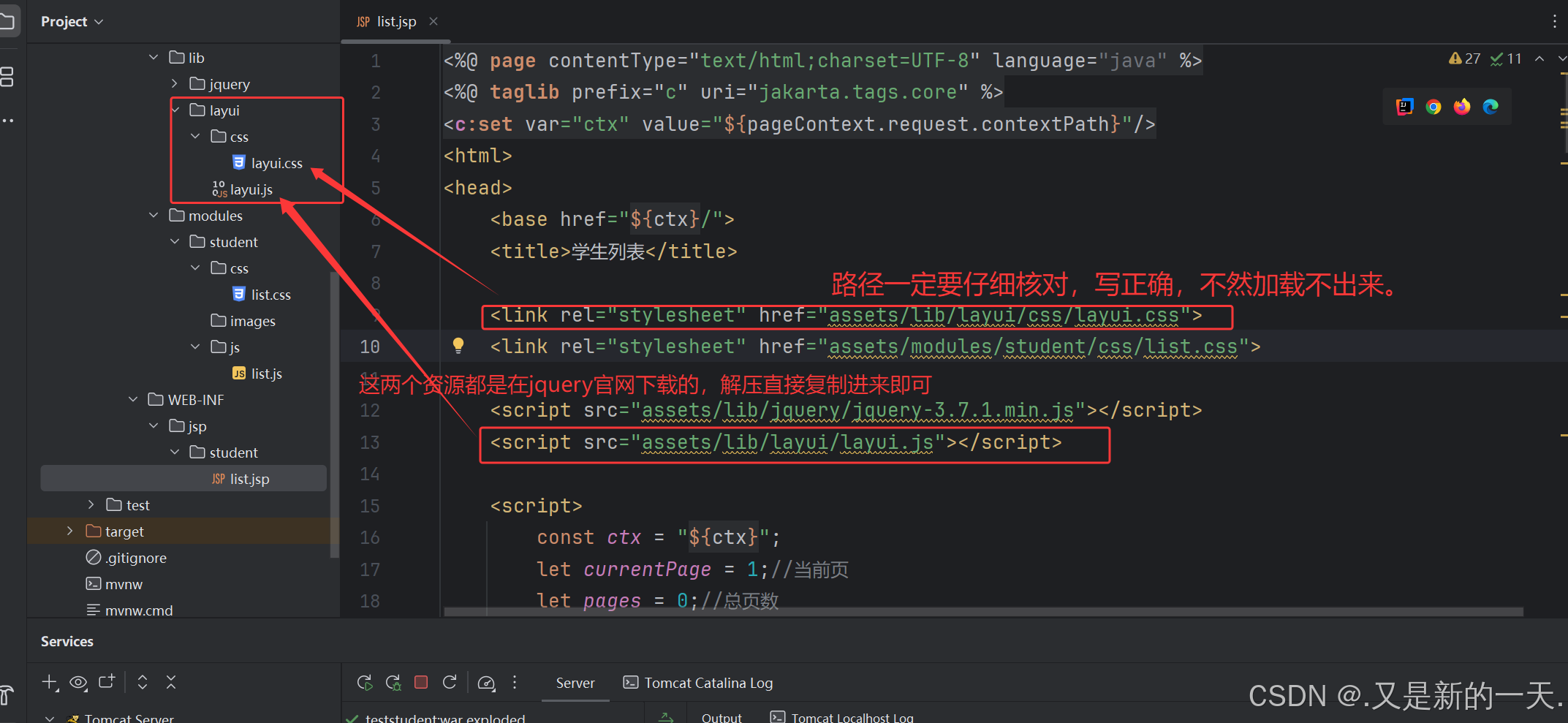Open page preview in Edge
The image size is (1568, 723).
1491,107
